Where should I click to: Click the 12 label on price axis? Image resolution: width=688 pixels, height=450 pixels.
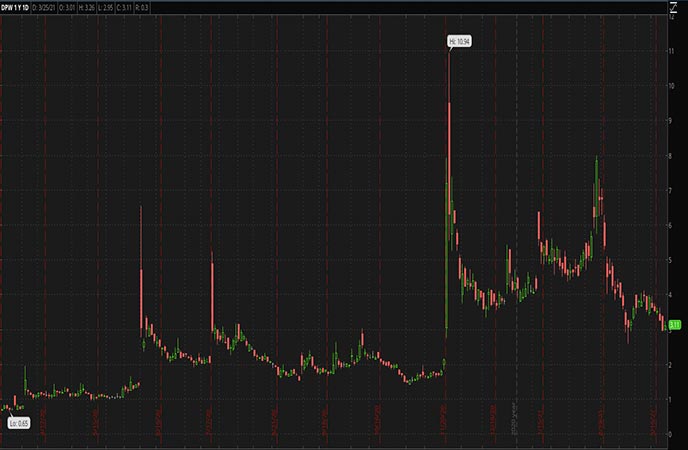coord(671,18)
